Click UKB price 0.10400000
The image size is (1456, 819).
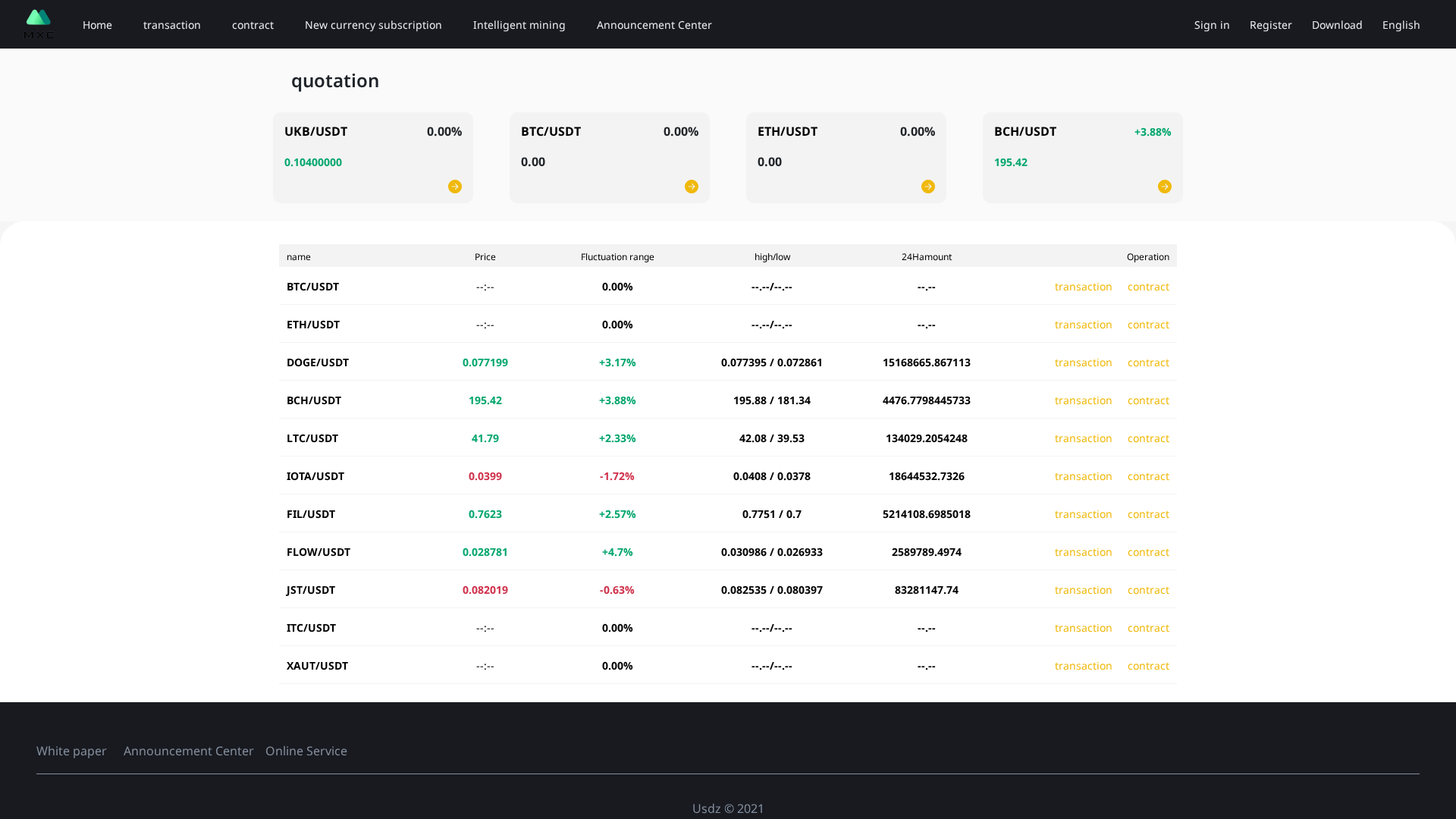tap(313, 162)
